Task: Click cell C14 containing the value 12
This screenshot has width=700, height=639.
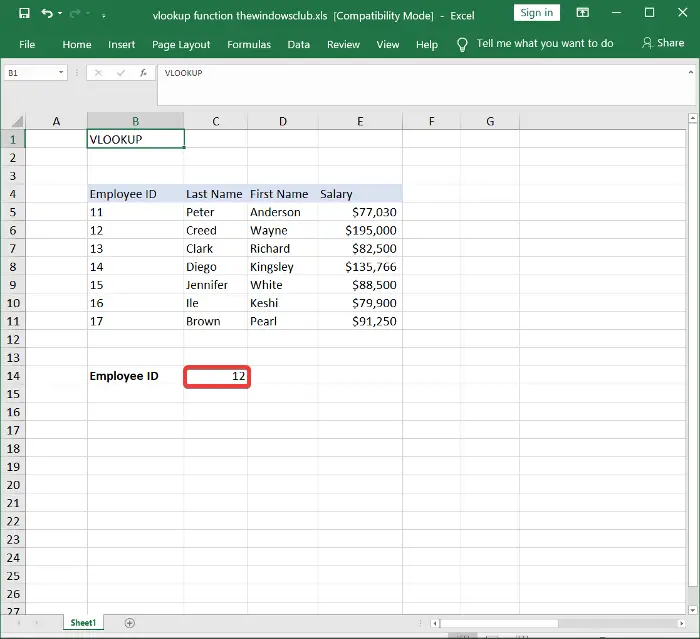Action: (217, 376)
